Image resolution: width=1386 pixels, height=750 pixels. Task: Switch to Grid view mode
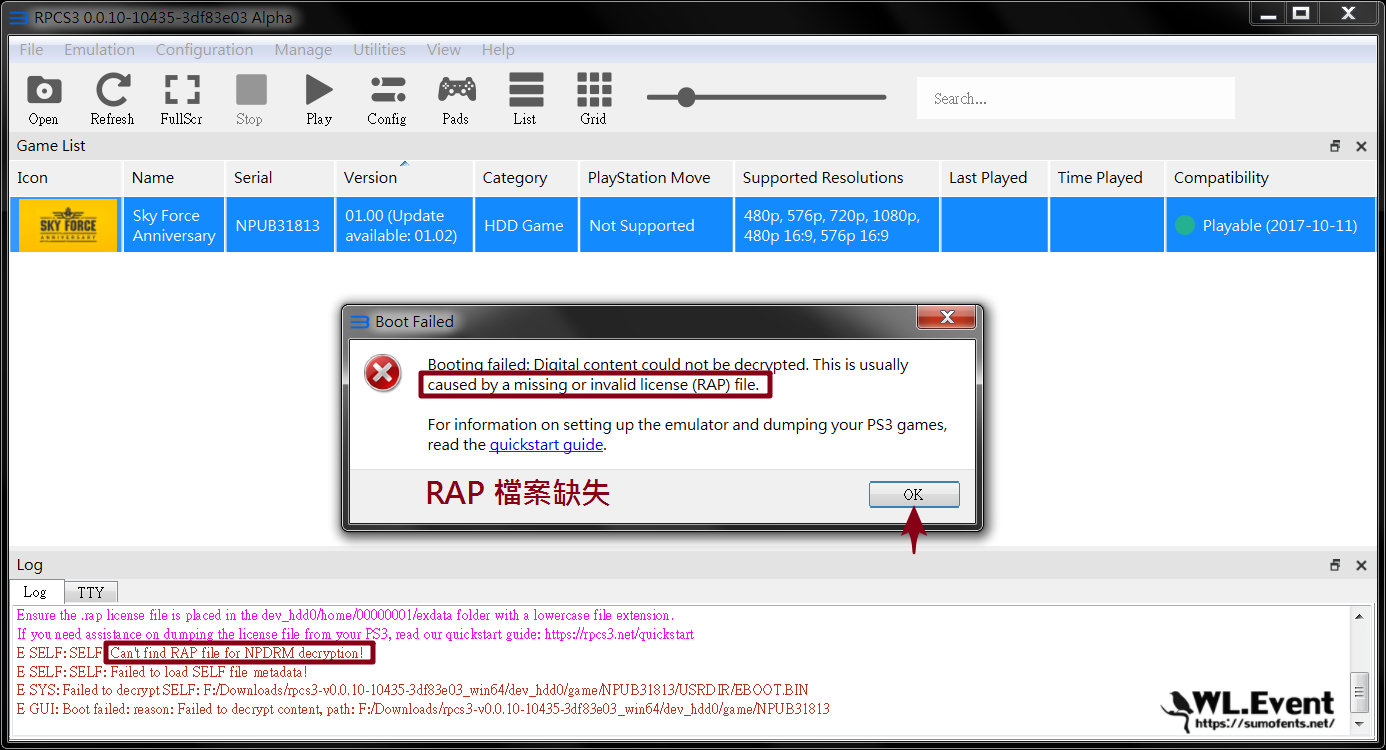coord(594,99)
